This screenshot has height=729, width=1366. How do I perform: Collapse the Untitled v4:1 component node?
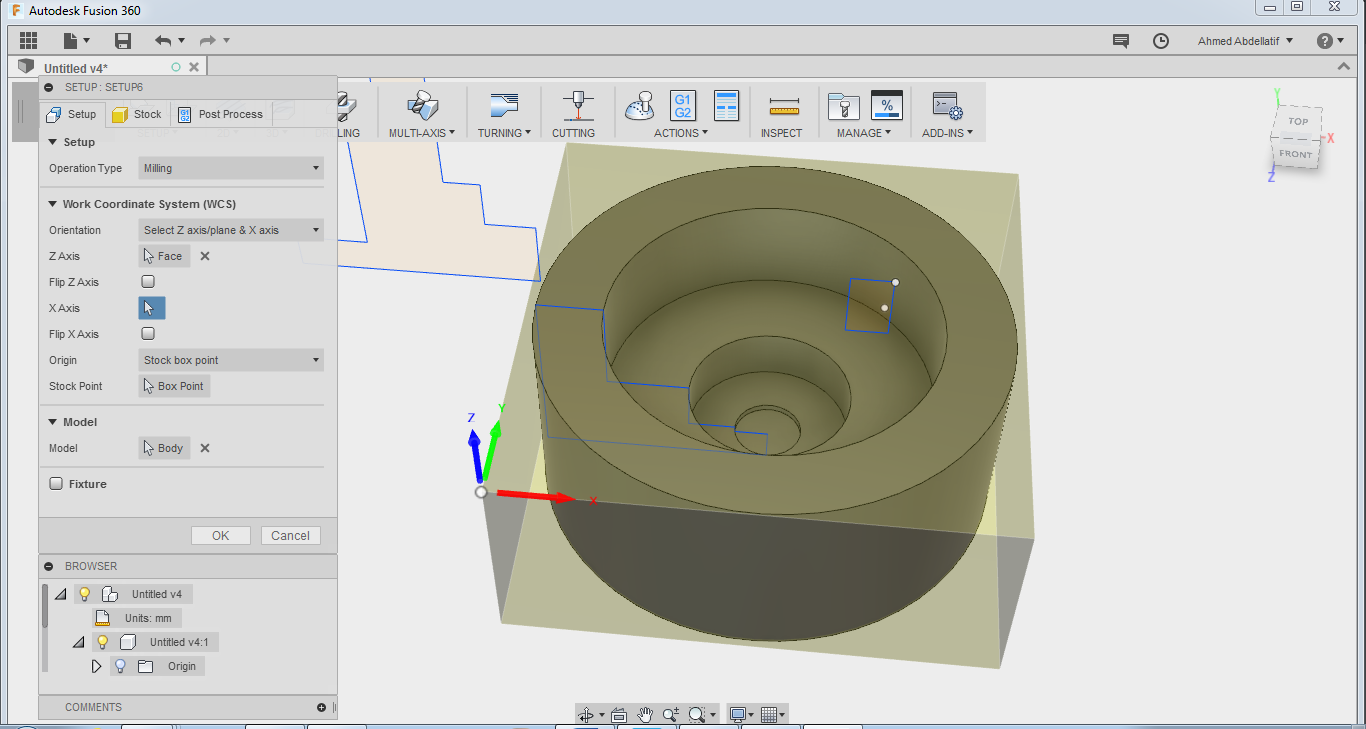point(78,642)
